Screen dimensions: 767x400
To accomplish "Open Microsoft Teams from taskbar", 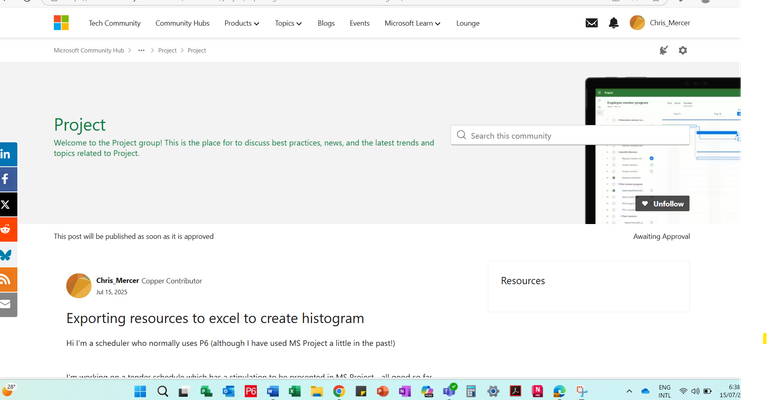I will [x=449, y=391].
